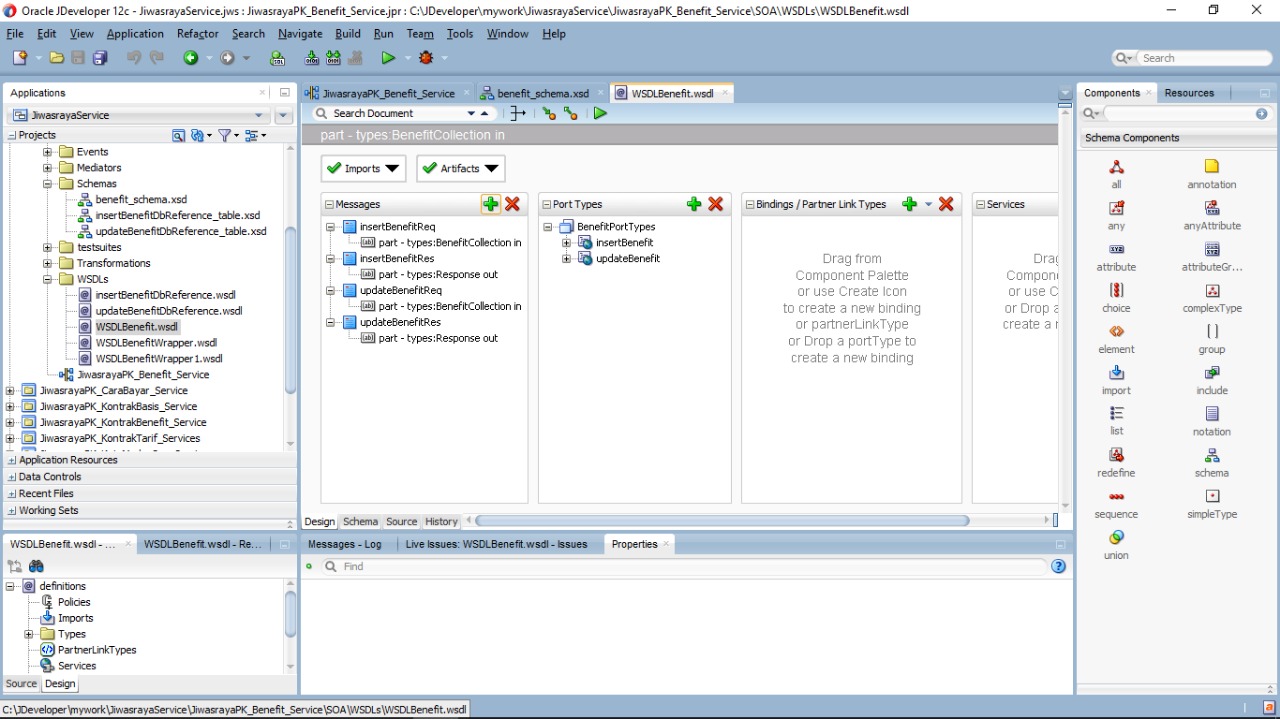Image resolution: width=1280 pixels, height=719 pixels.
Task: Select the insertBenefitReq message
Action: click(x=397, y=227)
